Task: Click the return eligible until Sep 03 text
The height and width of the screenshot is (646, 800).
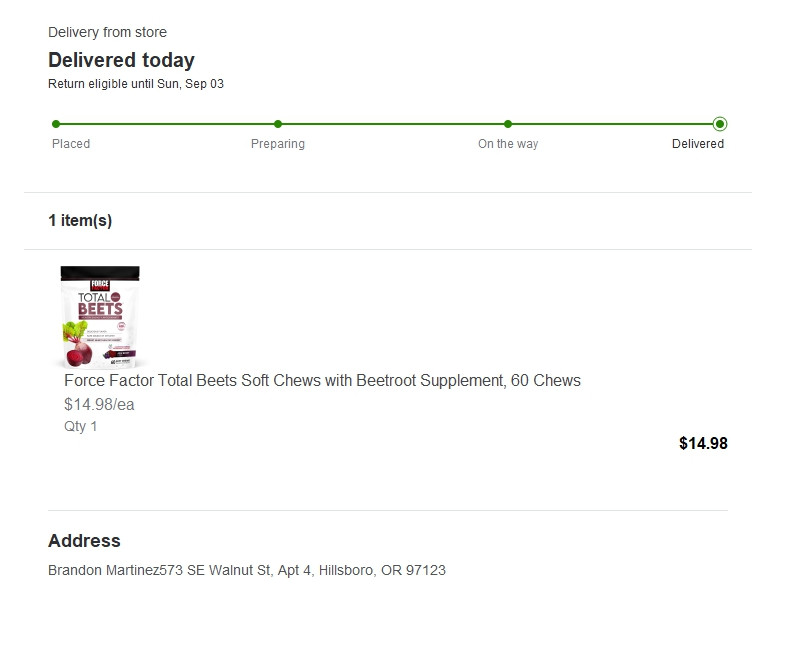Action: 136,84
